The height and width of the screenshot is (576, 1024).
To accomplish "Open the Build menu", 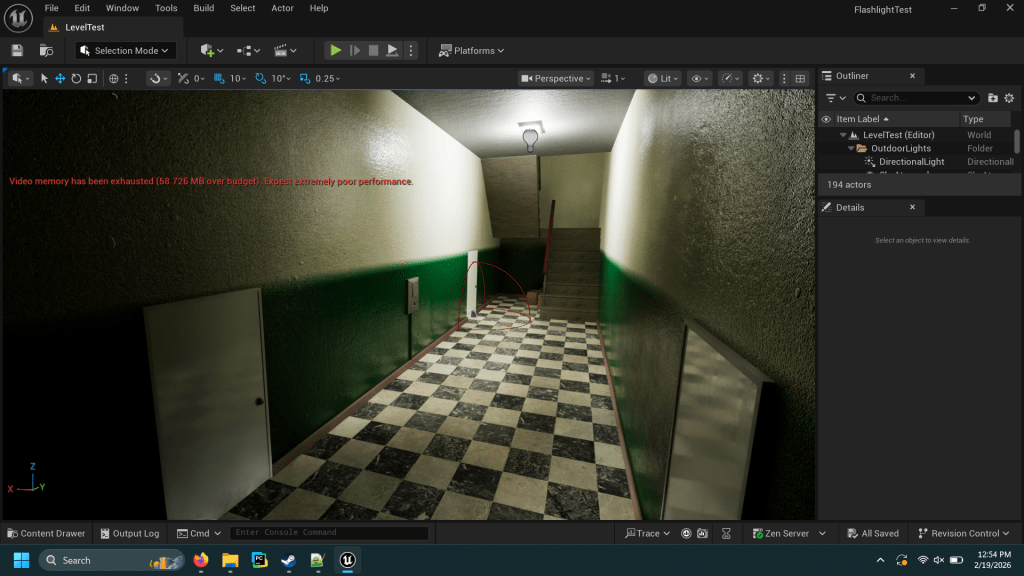I will coord(203,8).
